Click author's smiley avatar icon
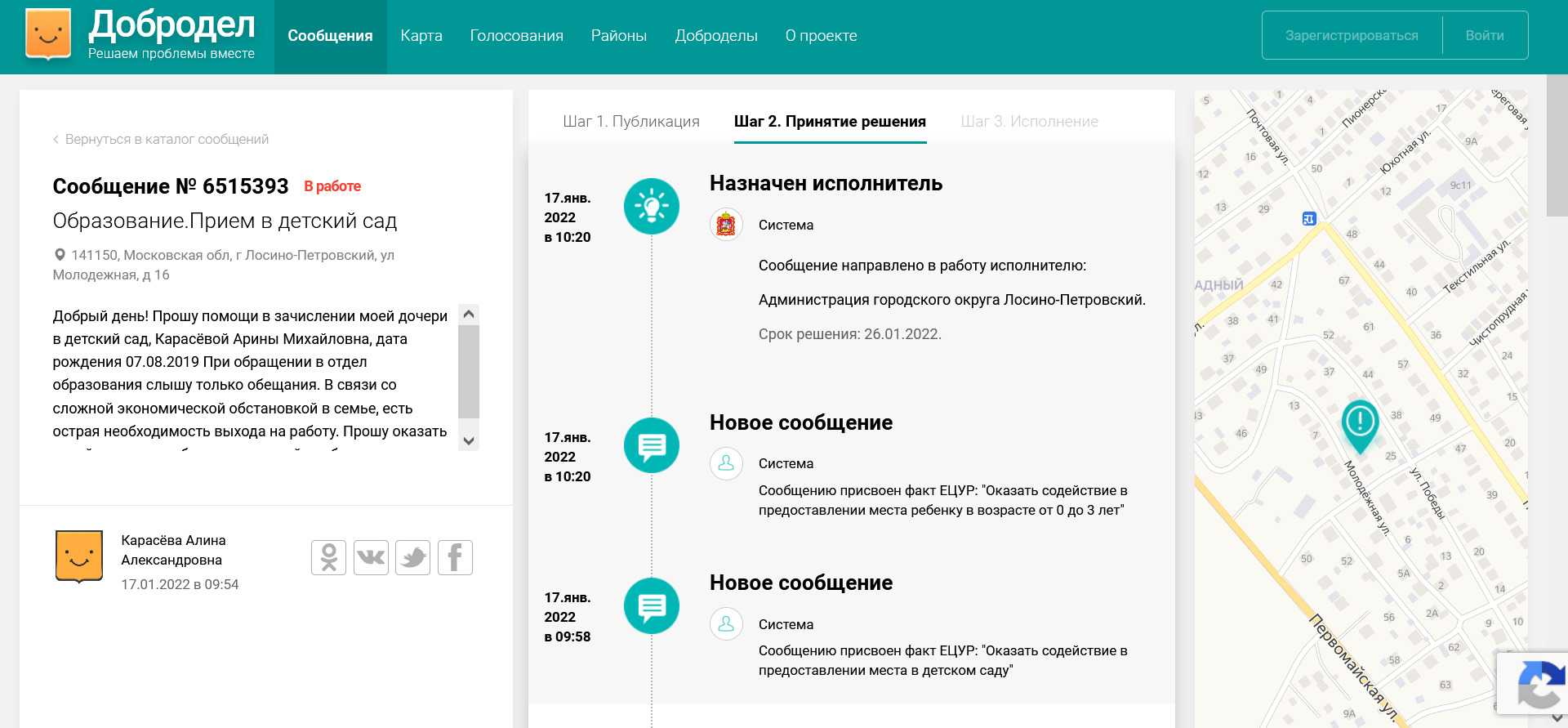The image size is (1568, 728). [x=79, y=556]
